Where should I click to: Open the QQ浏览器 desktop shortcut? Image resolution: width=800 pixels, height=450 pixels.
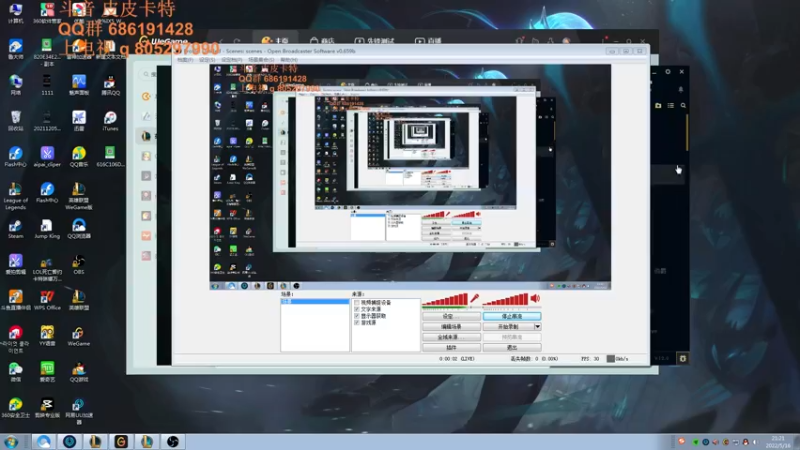(79, 229)
